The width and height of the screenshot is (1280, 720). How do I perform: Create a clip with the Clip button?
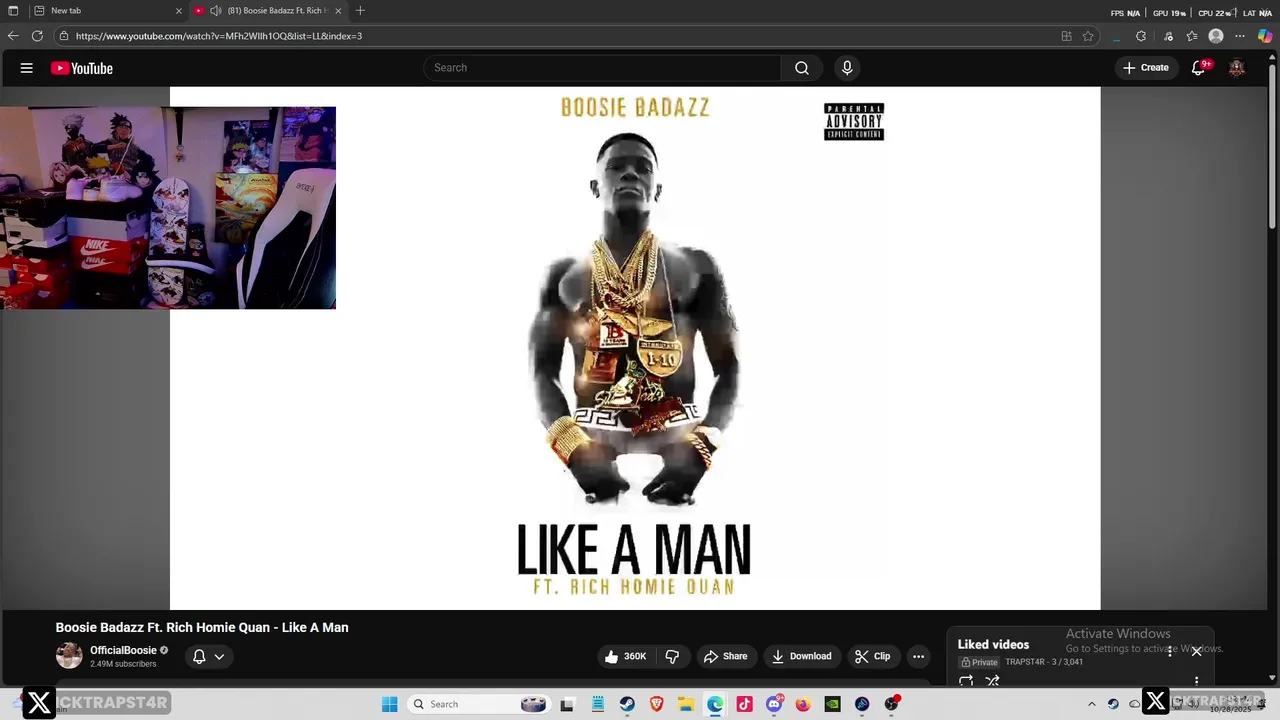(873, 656)
